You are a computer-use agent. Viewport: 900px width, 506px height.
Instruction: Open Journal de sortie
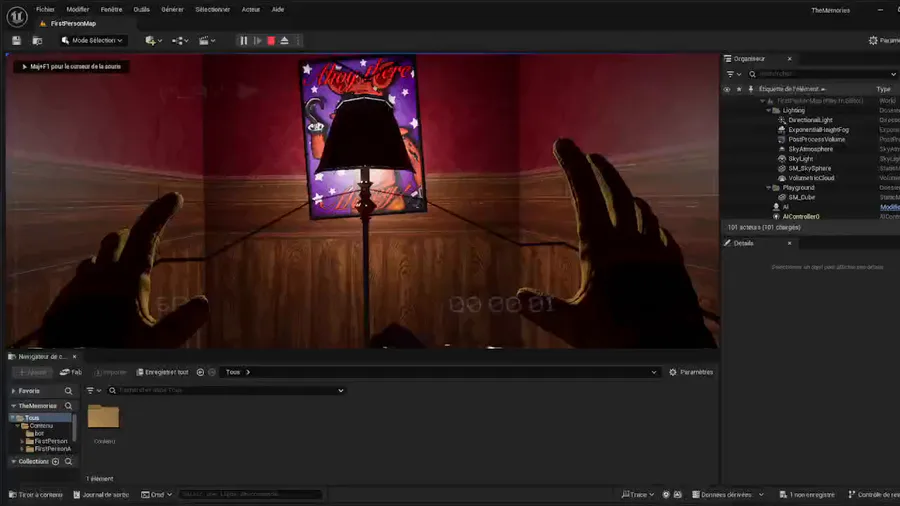101,495
